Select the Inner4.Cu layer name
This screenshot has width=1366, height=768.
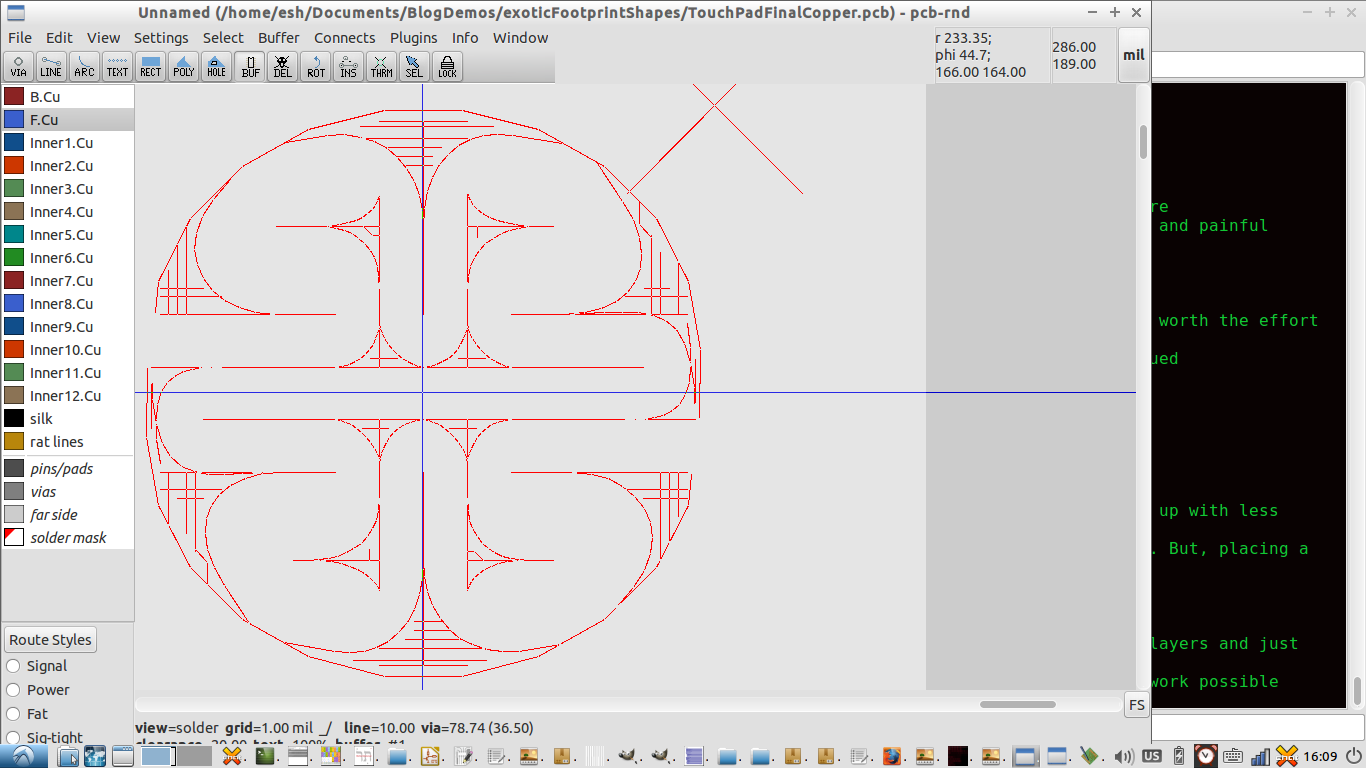click(62, 212)
